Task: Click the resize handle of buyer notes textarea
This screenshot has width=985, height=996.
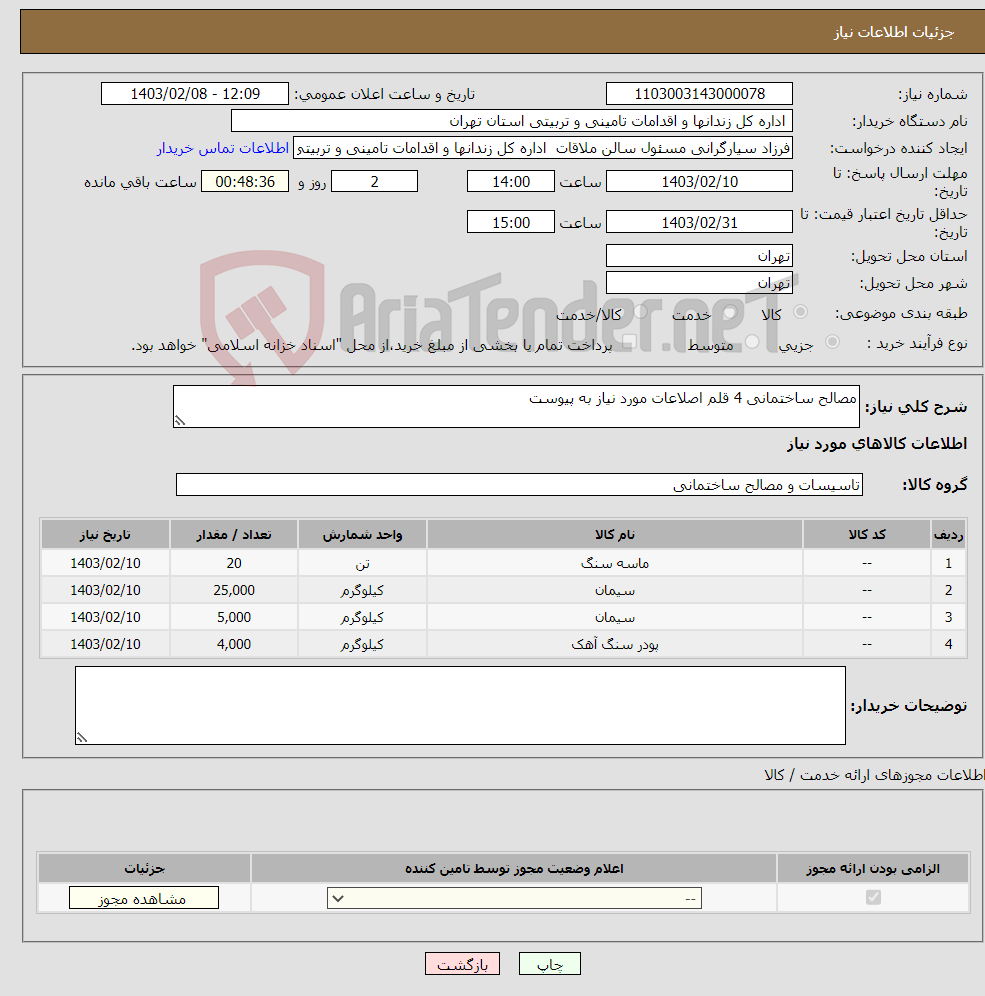Action: click(x=82, y=737)
